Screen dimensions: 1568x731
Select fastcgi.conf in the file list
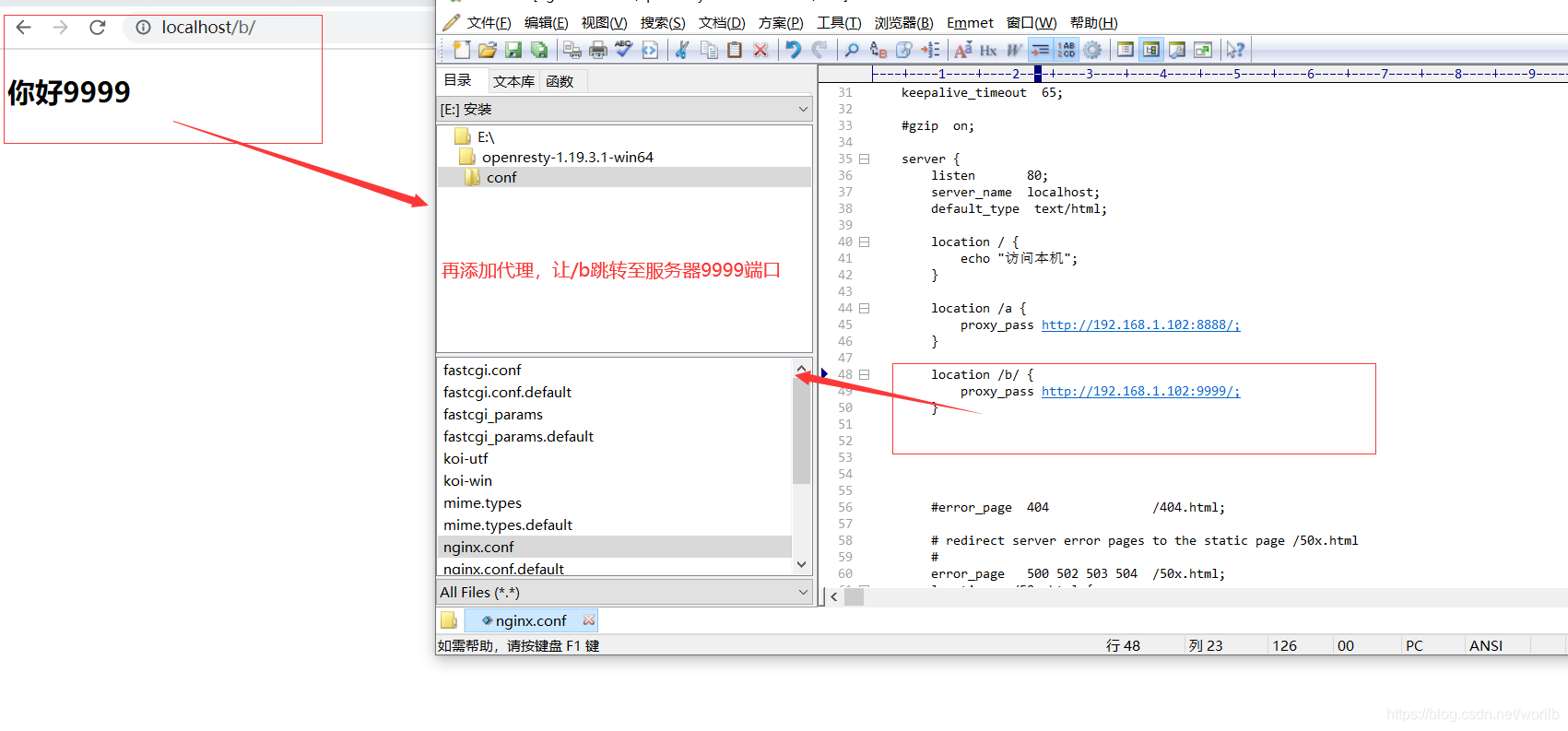482,370
